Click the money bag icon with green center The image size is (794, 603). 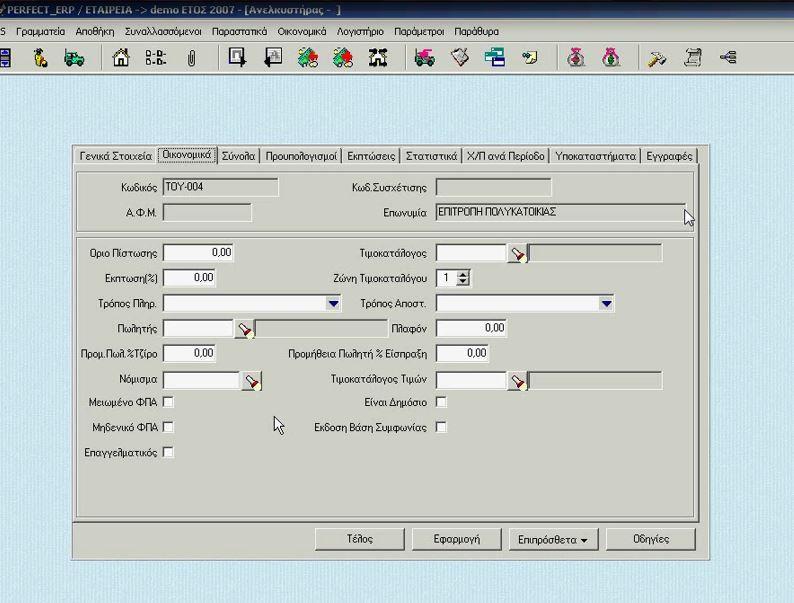point(611,57)
